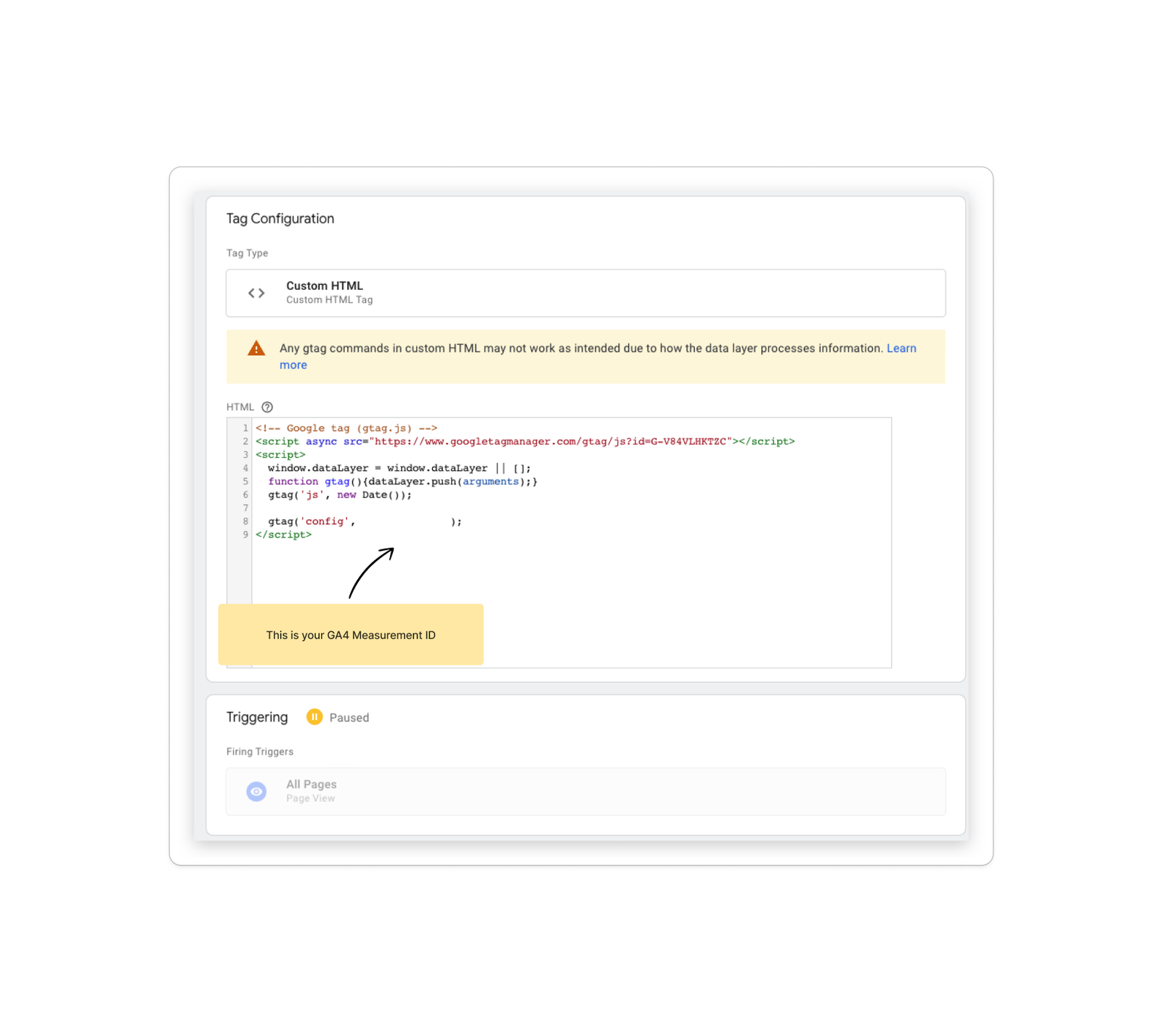Viewport: 1162px width, 1036px height.
Task: Click the Firing Triggers label
Action: pyautogui.click(x=260, y=751)
